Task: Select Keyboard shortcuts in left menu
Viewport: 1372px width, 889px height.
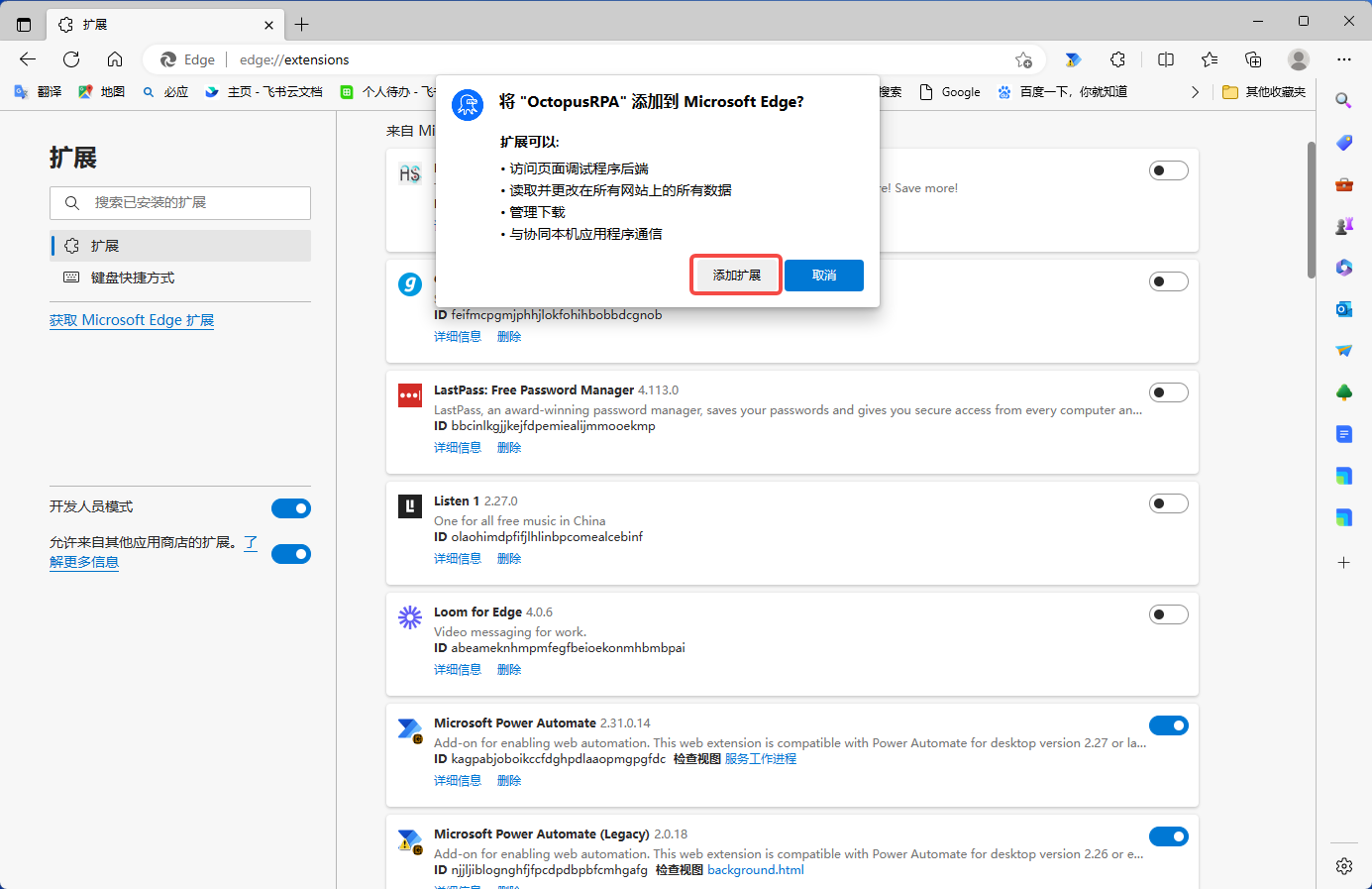Action: pos(133,278)
